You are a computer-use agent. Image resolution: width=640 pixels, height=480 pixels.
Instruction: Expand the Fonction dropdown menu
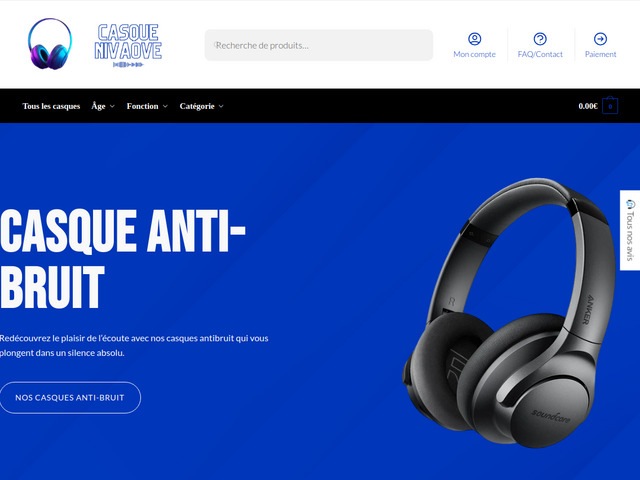(x=147, y=106)
